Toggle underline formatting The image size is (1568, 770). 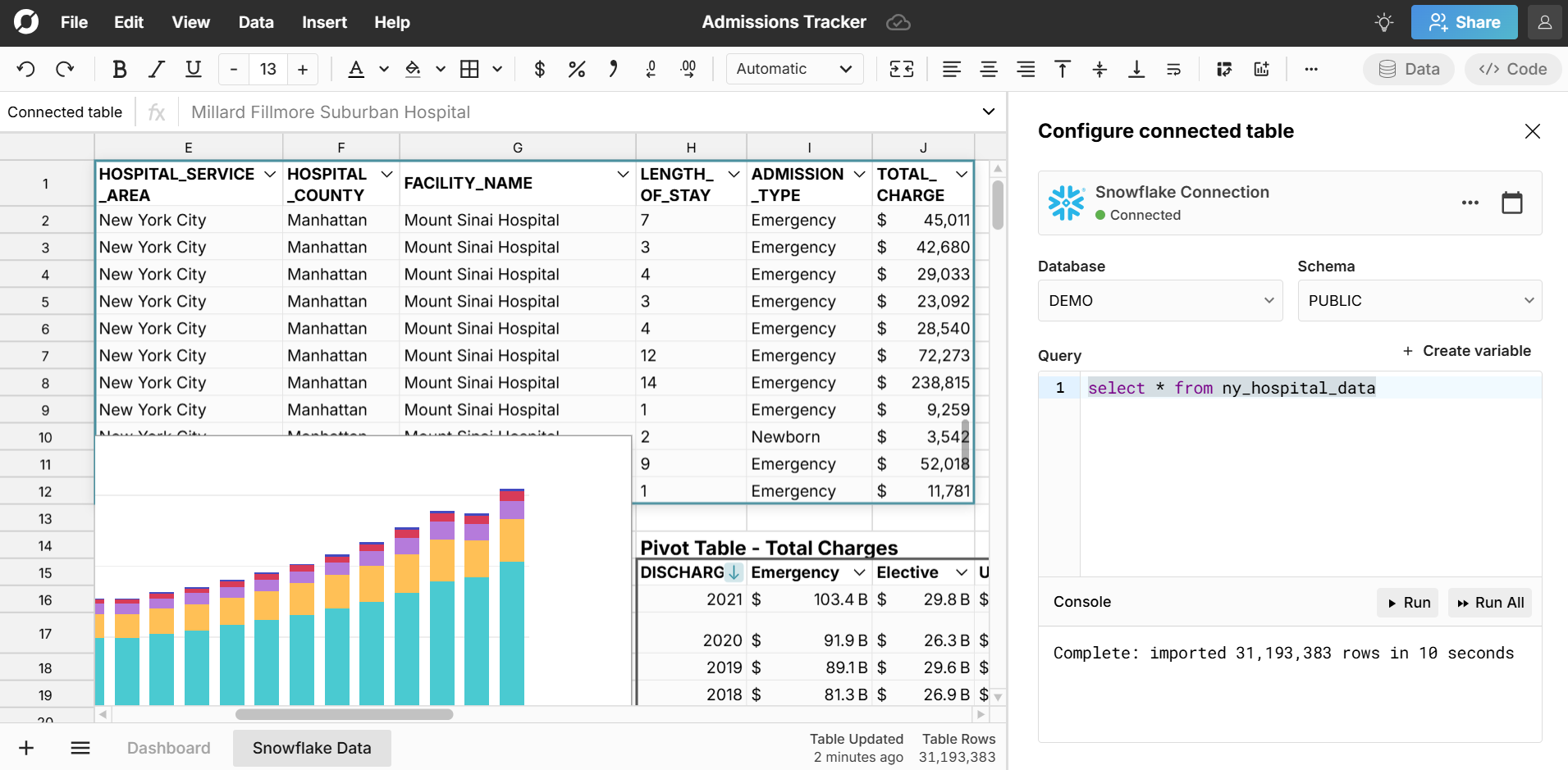click(193, 69)
